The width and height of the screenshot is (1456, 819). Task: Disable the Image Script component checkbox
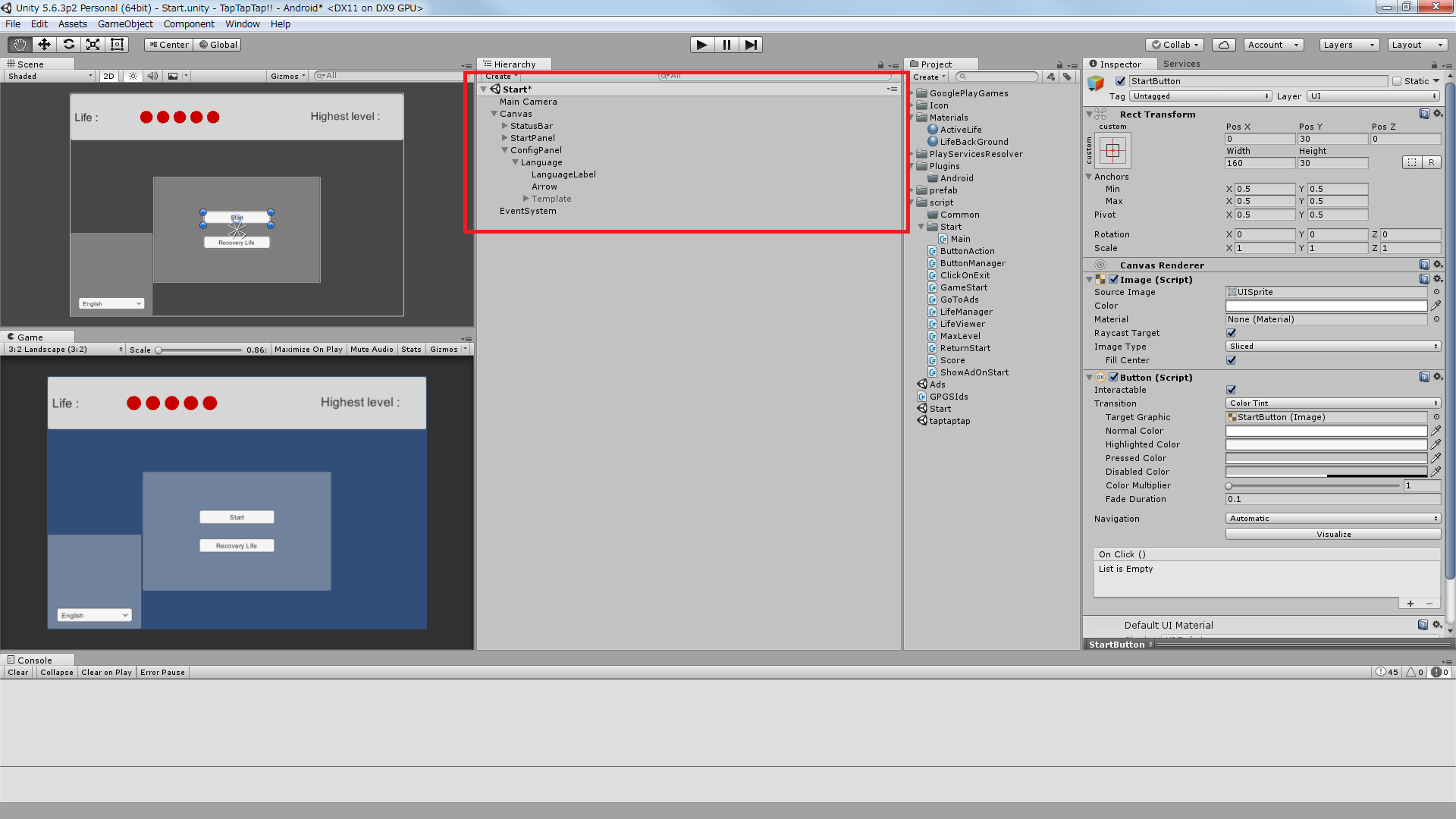tap(1114, 279)
